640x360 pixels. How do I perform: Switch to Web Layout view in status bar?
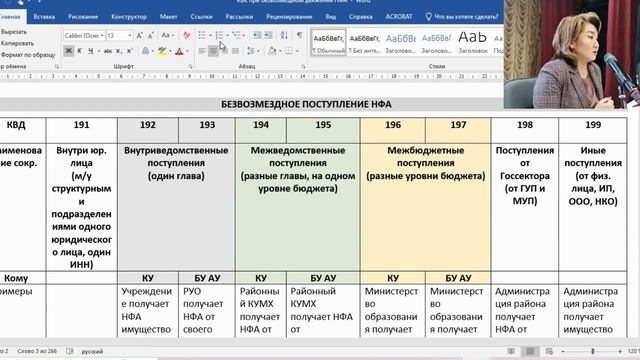pos(549,351)
